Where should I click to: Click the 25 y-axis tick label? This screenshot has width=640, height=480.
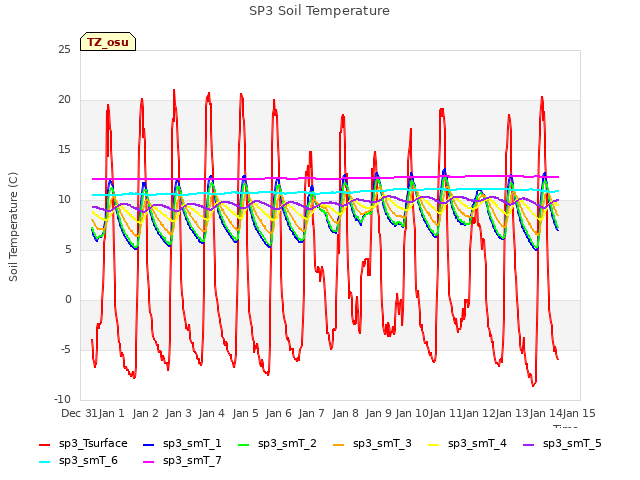64,50
